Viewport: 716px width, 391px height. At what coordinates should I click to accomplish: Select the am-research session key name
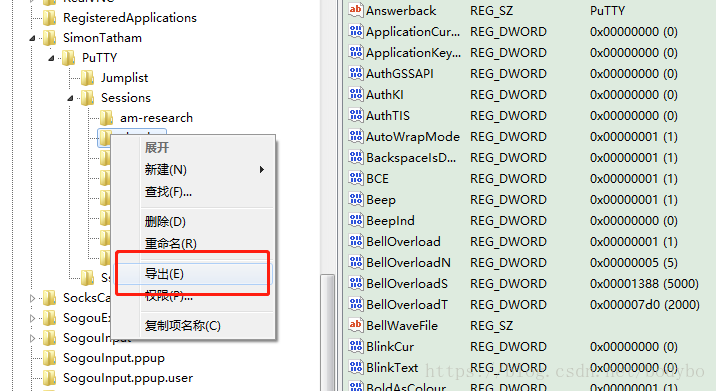(x=156, y=118)
